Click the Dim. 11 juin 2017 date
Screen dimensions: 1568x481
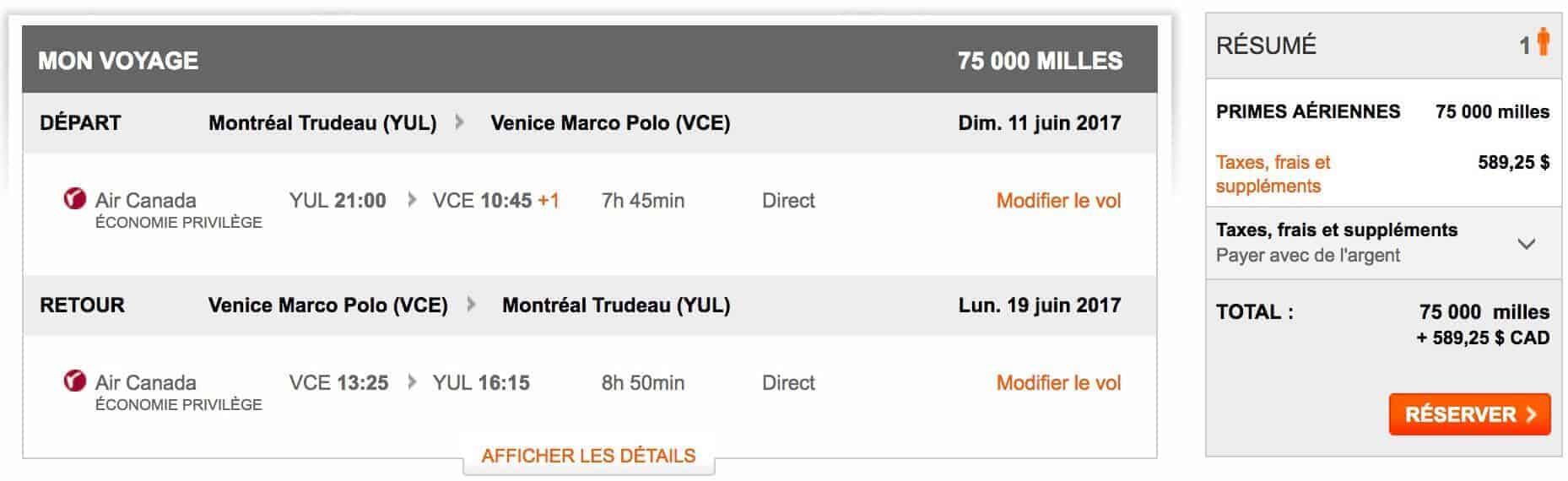pyautogui.click(x=1039, y=123)
